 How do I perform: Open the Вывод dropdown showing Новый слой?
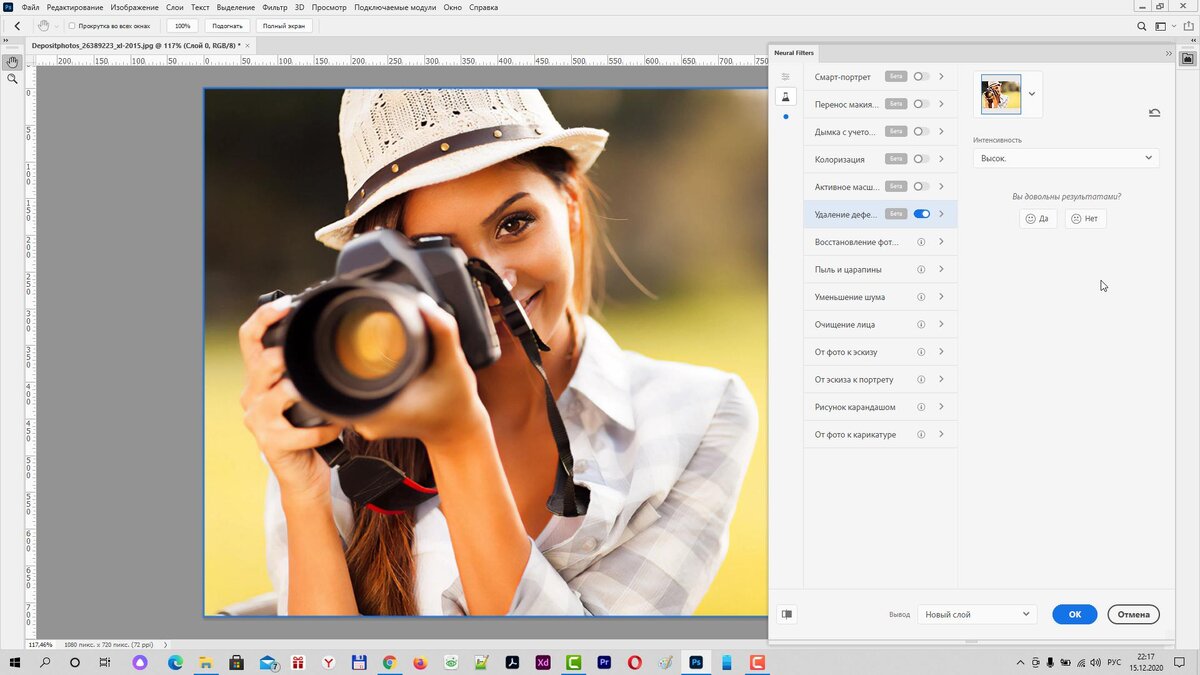pyautogui.click(x=976, y=614)
